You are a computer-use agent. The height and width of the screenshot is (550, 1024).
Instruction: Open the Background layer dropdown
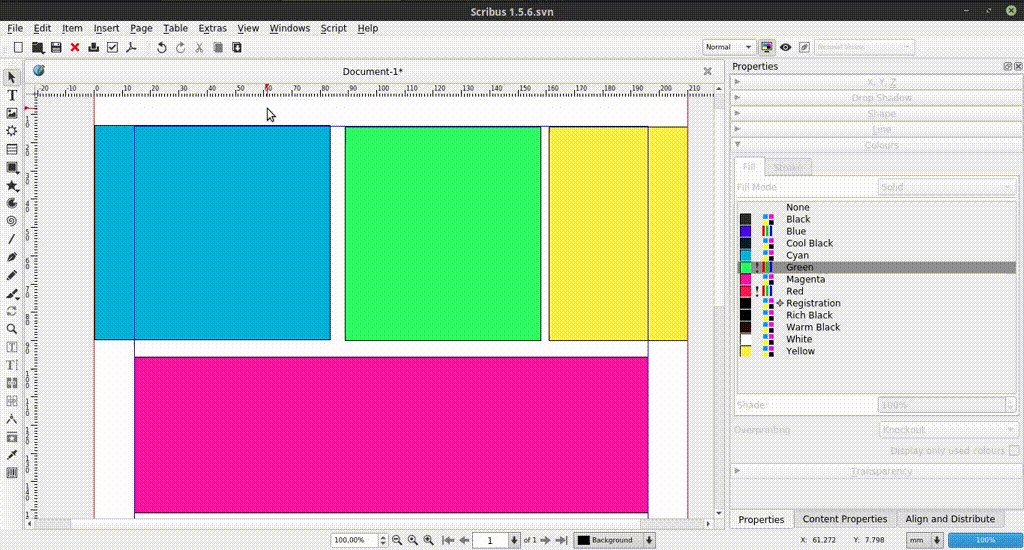[614, 540]
